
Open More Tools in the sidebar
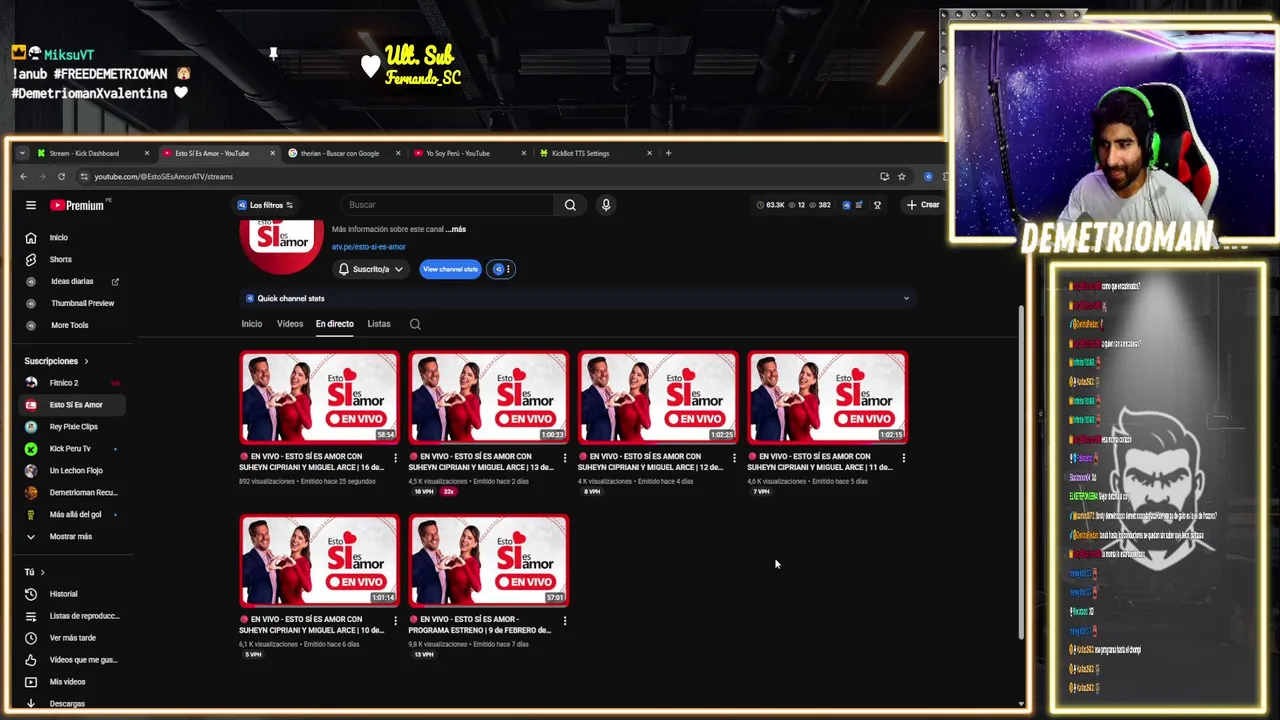70,325
